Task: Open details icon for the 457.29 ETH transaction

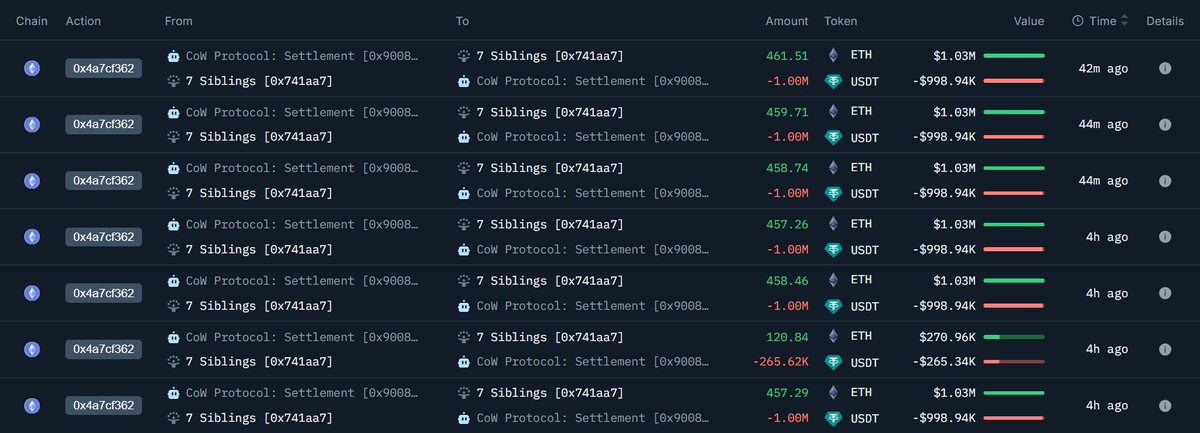Action: click(x=1165, y=405)
